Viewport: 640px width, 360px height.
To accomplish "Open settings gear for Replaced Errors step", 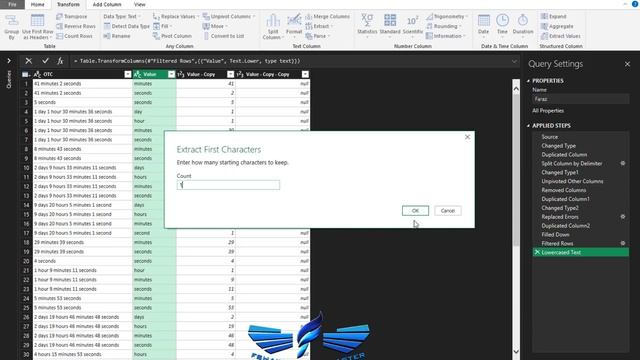I will click(623, 217).
